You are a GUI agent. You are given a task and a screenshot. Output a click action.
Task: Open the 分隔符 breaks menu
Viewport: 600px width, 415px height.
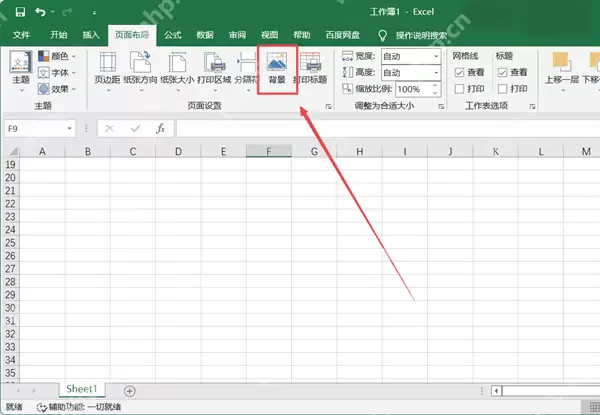[x=246, y=72]
